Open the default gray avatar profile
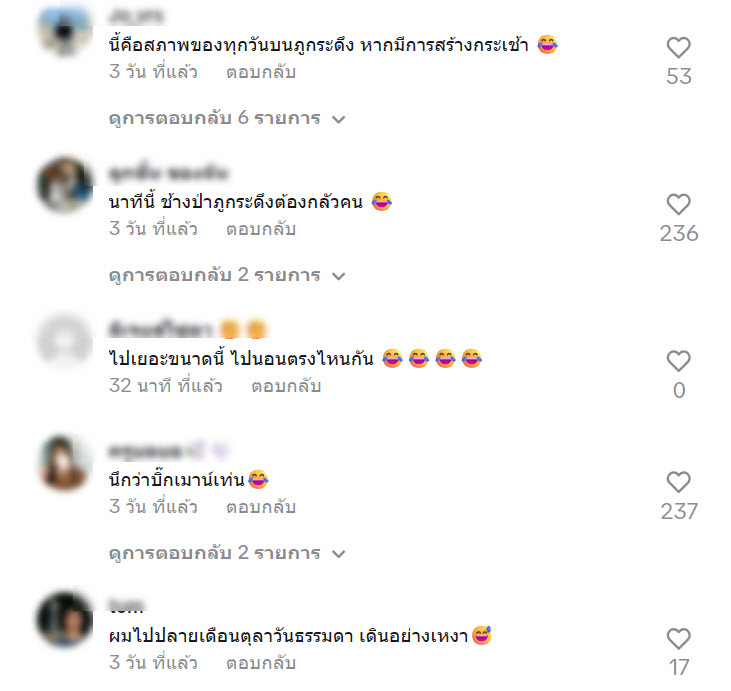Screen dimensions: 731x691 pyautogui.click(x=65, y=342)
